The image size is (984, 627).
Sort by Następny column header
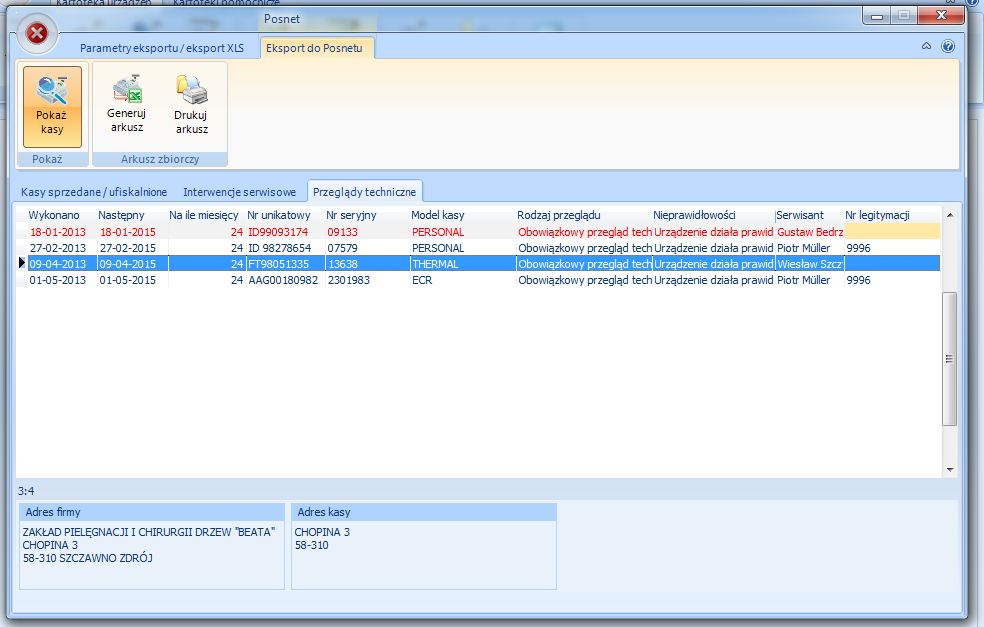coord(121,215)
